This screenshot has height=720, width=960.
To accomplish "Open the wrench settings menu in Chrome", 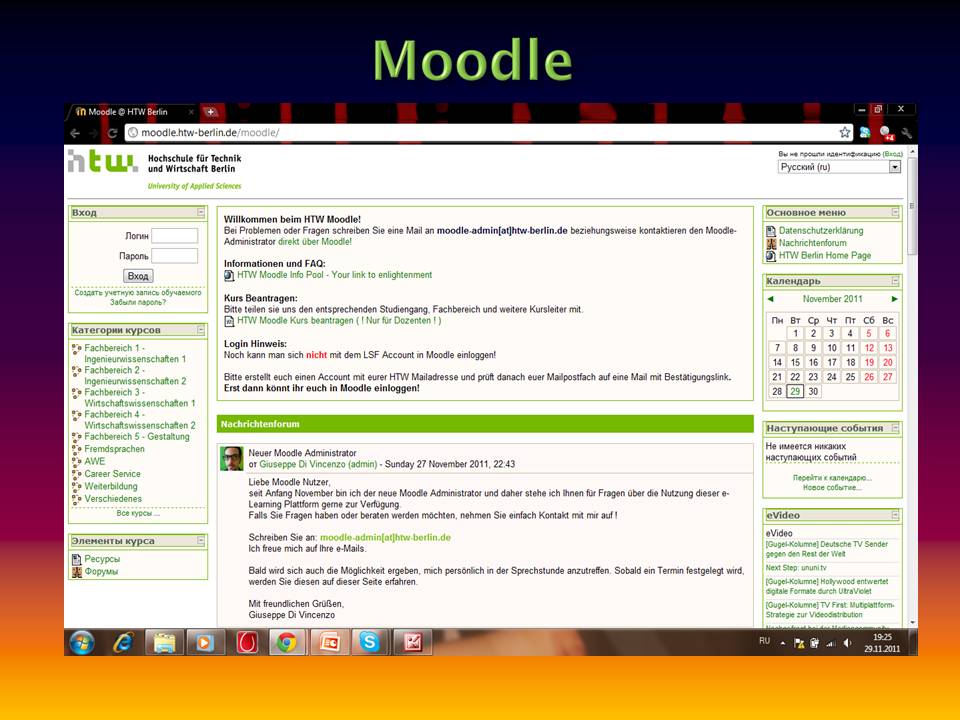I will (906, 133).
